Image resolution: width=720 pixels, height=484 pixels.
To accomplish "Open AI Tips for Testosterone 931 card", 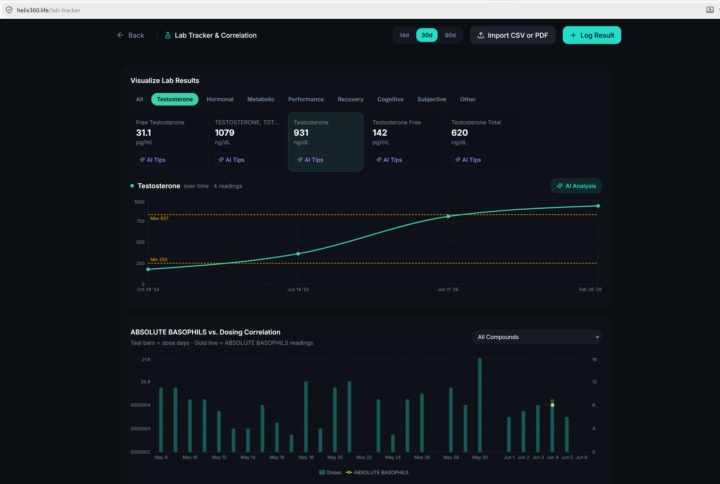I will (x=311, y=160).
